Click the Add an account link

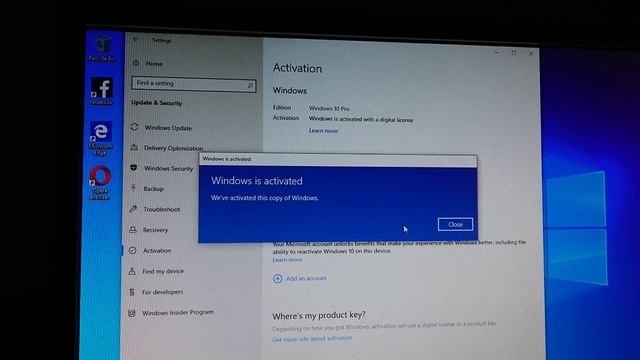306,278
